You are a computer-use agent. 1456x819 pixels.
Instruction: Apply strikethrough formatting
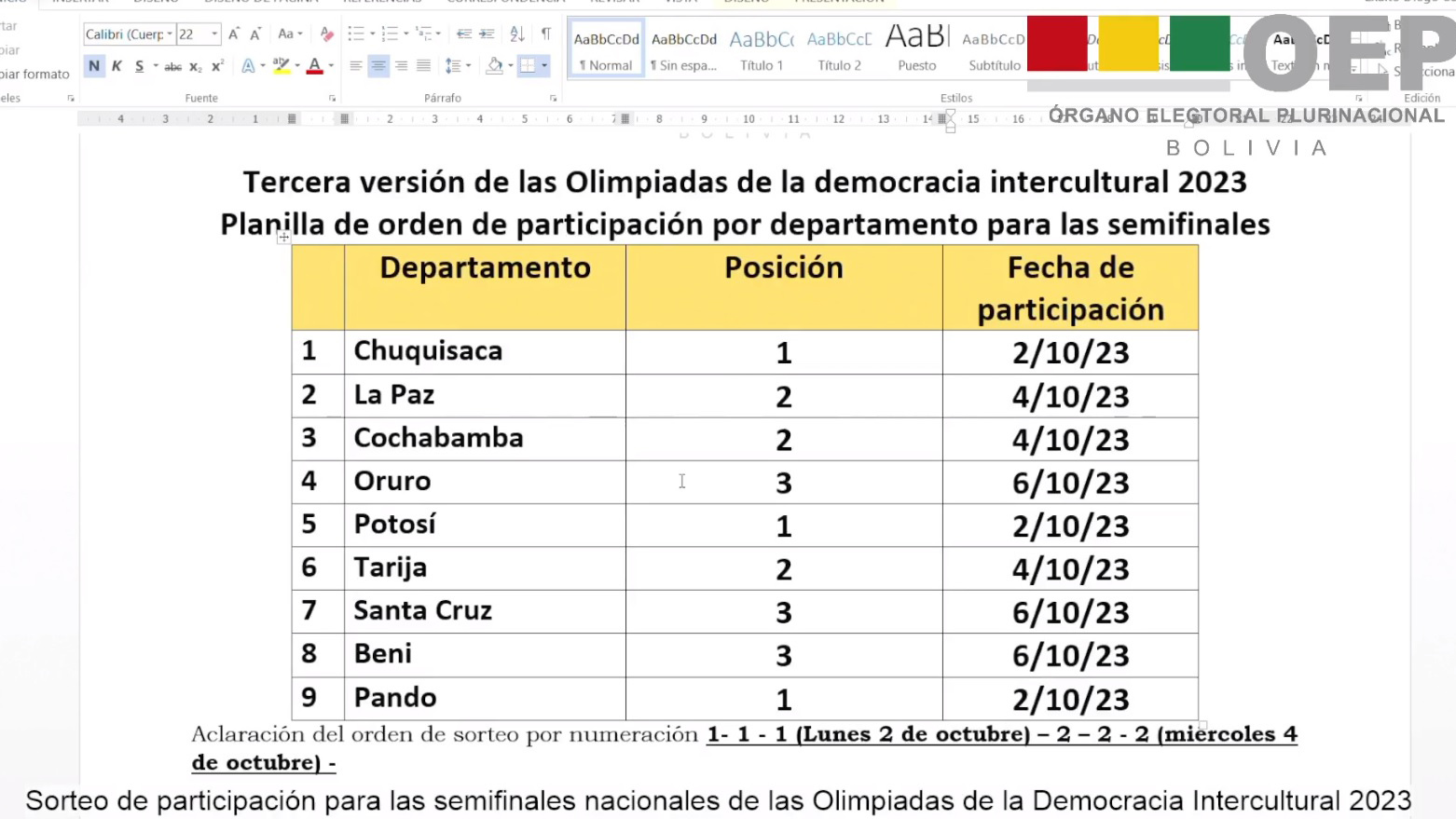click(x=172, y=66)
